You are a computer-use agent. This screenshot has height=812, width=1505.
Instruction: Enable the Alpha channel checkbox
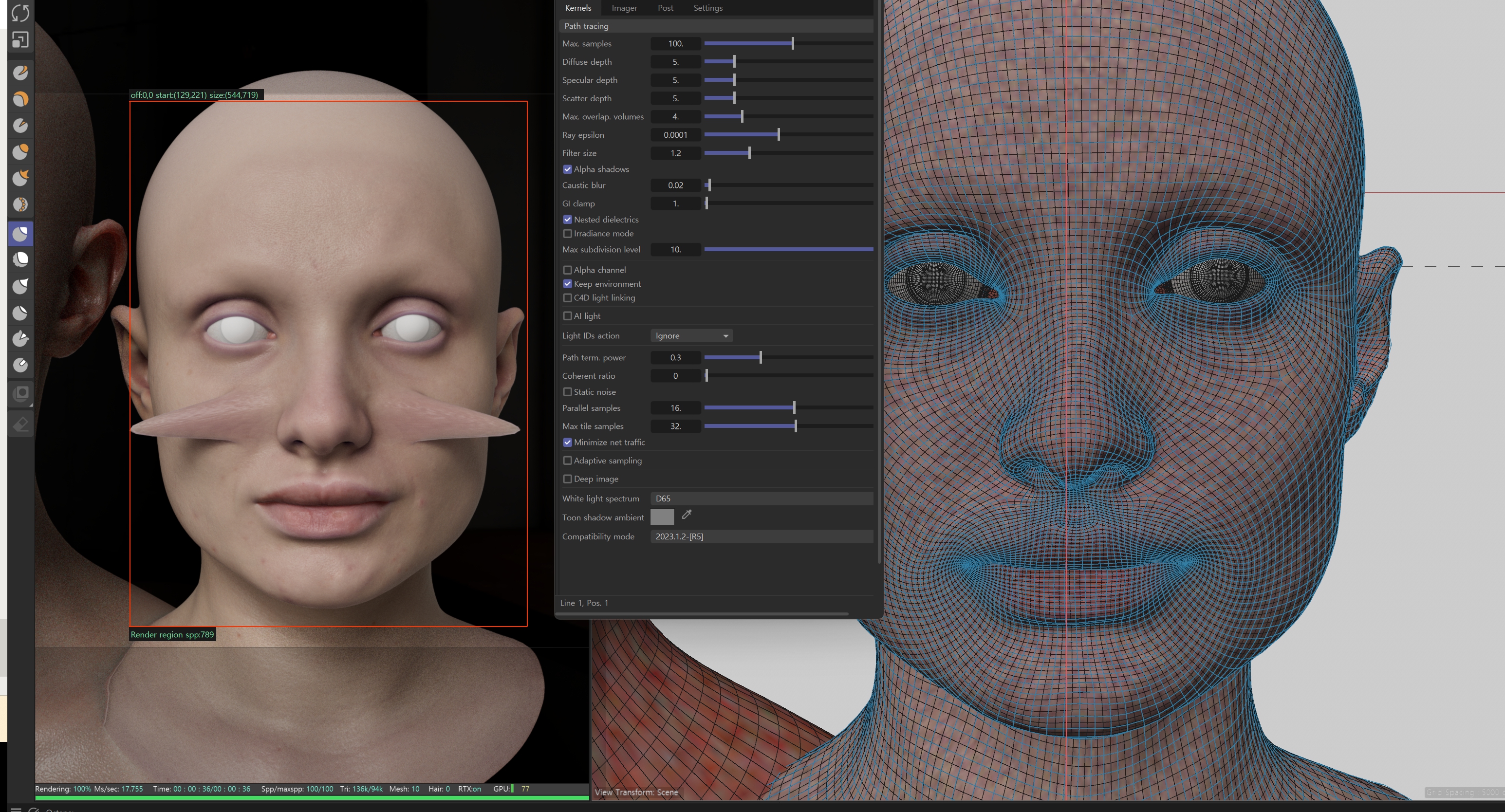[567, 270]
